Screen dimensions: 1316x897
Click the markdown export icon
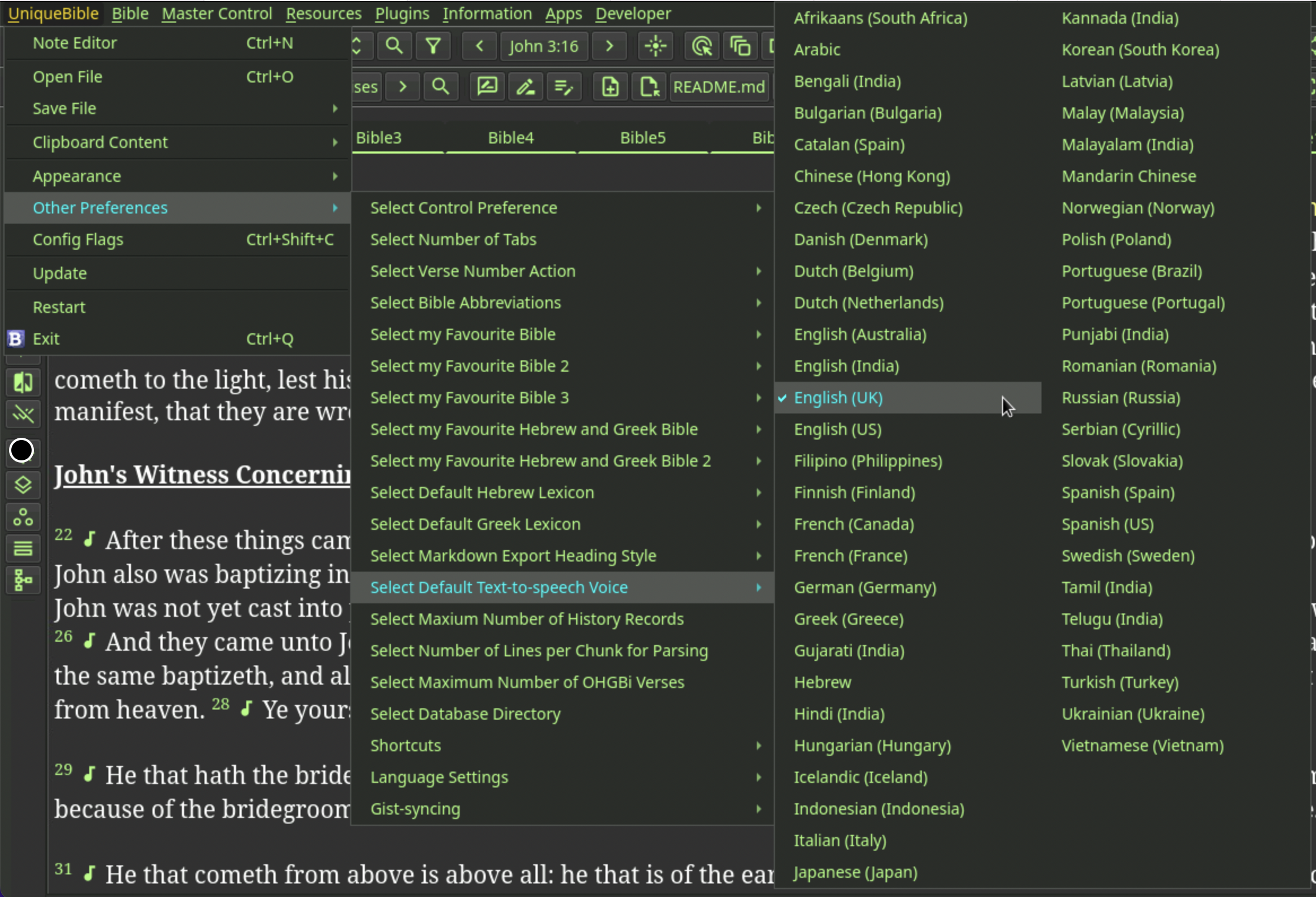pyautogui.click(x=650, y=87)
